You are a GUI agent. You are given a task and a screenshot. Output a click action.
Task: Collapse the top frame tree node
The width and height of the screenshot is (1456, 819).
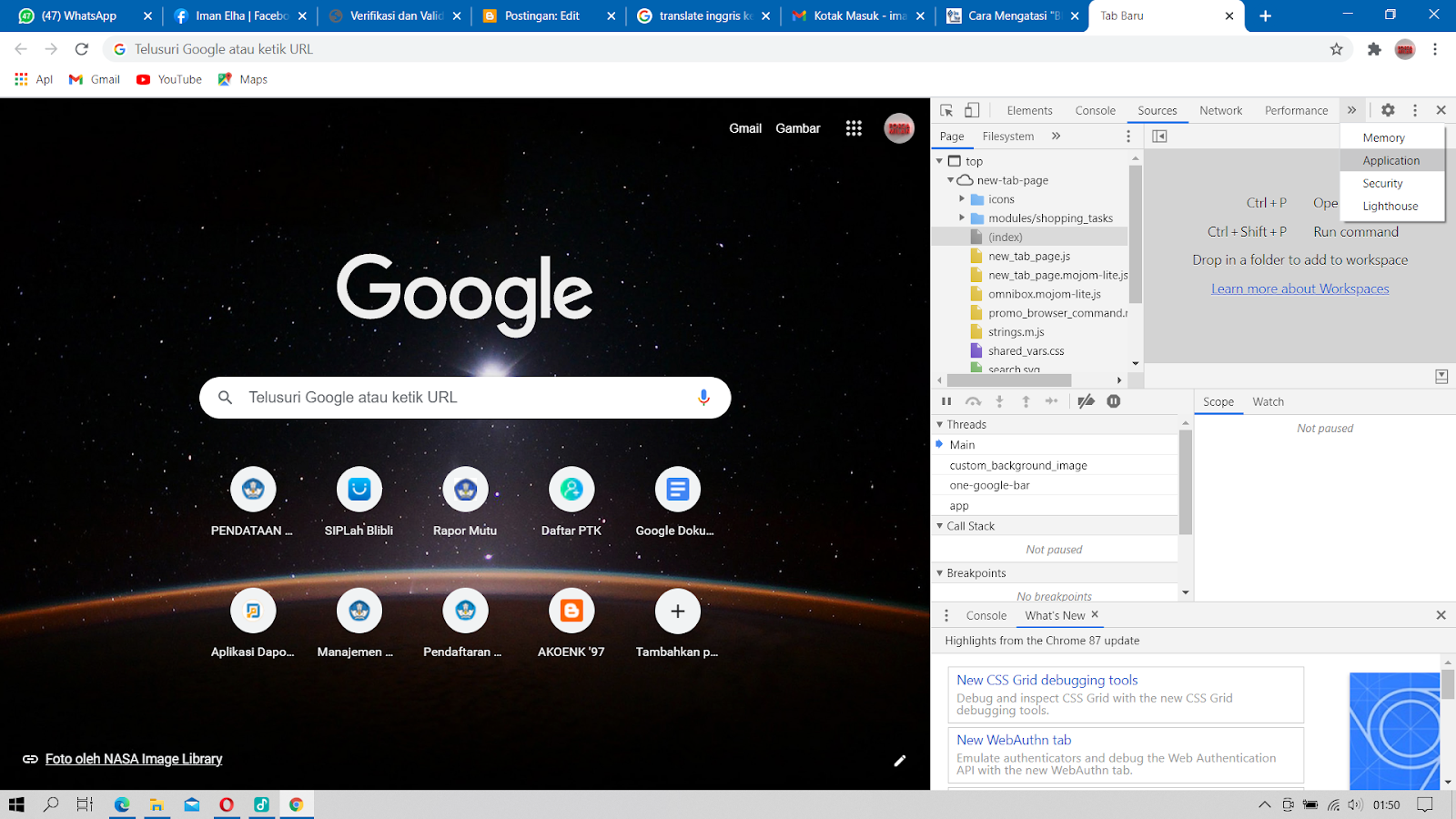tap(940, 161)
